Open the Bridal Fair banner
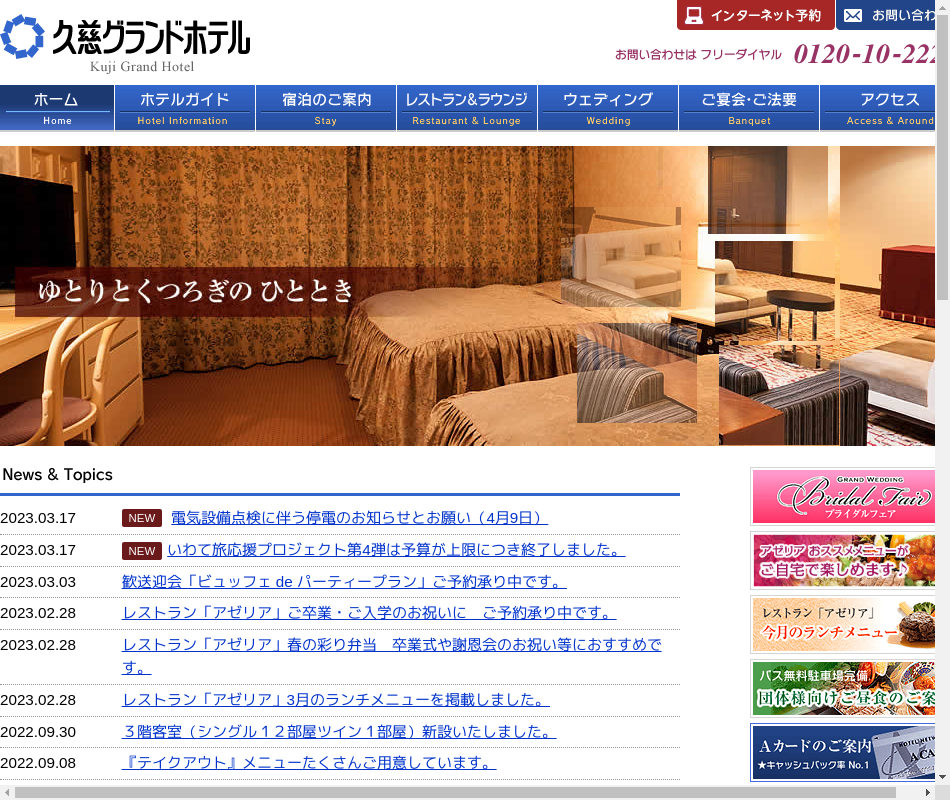The height and width of the screenshot is (800, 950). [843, 496]
